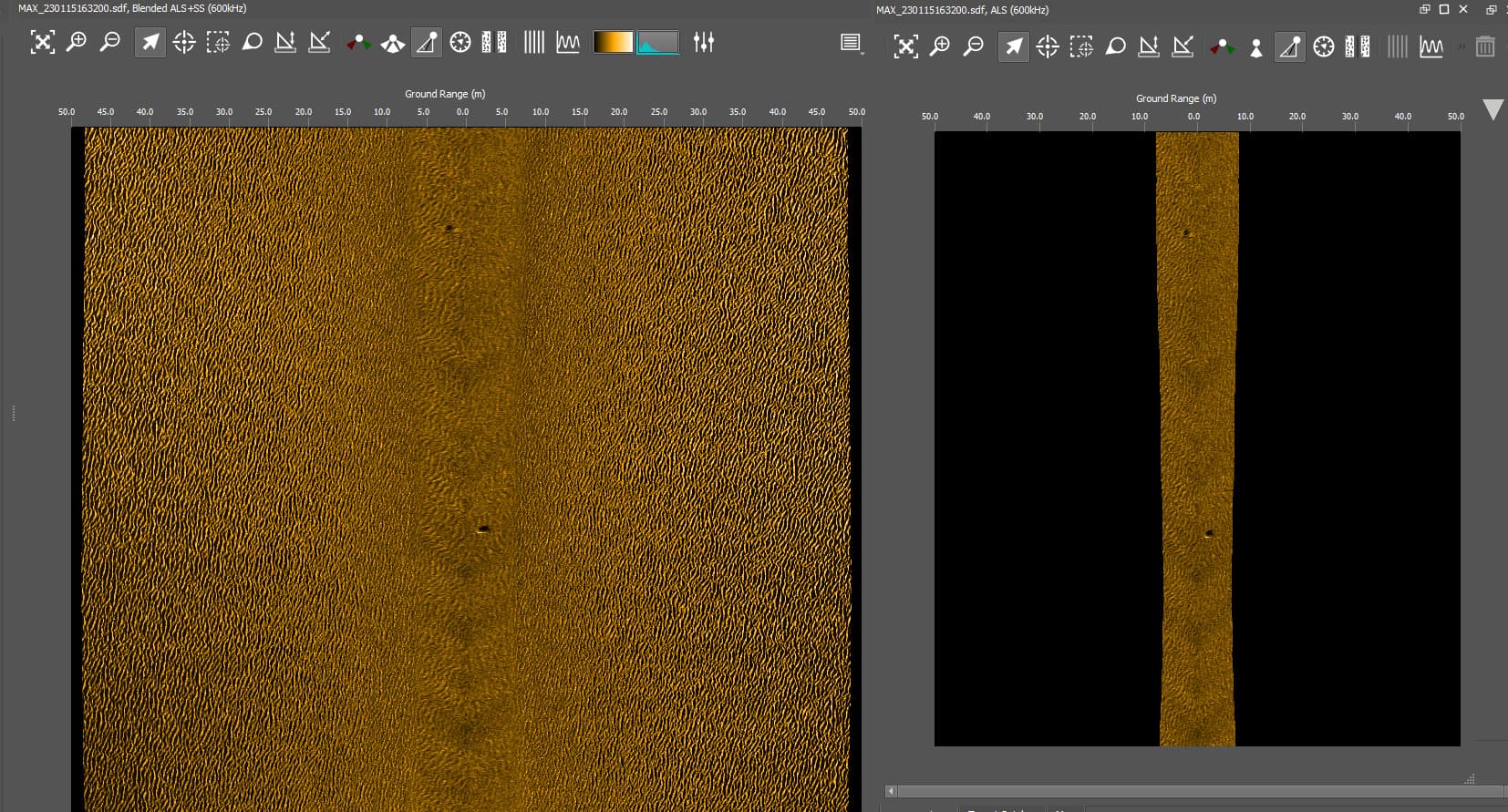
Task: Click zoom-to-fit icon in left Blended view
Action: pos(42,42)
